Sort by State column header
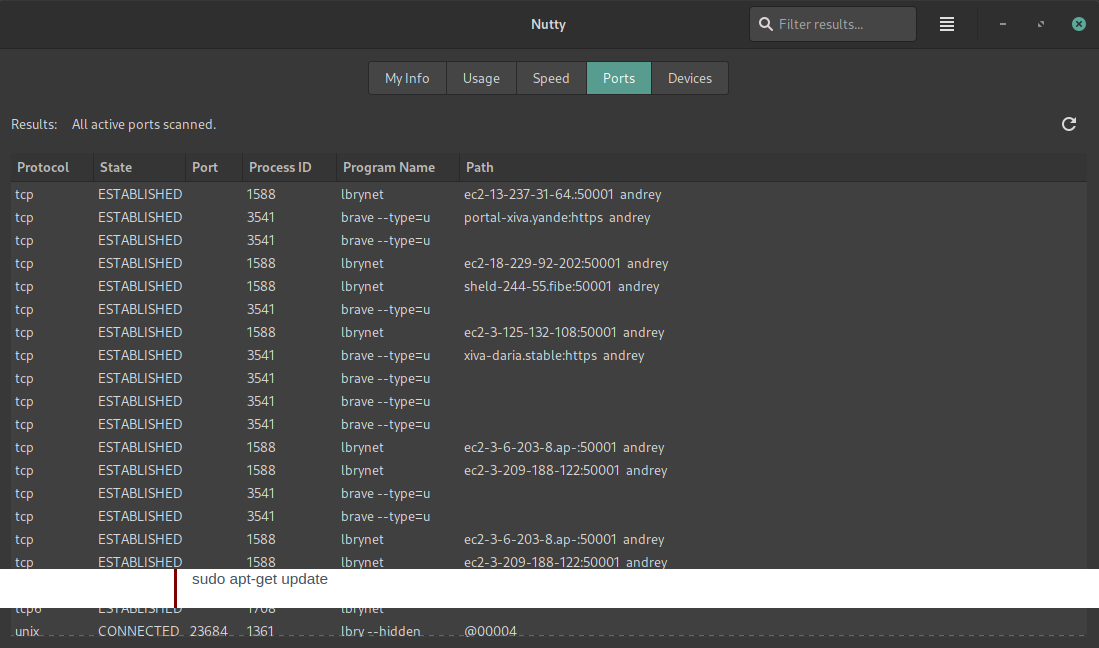Viewport: 1099px width, 648px height. [116, 167]
